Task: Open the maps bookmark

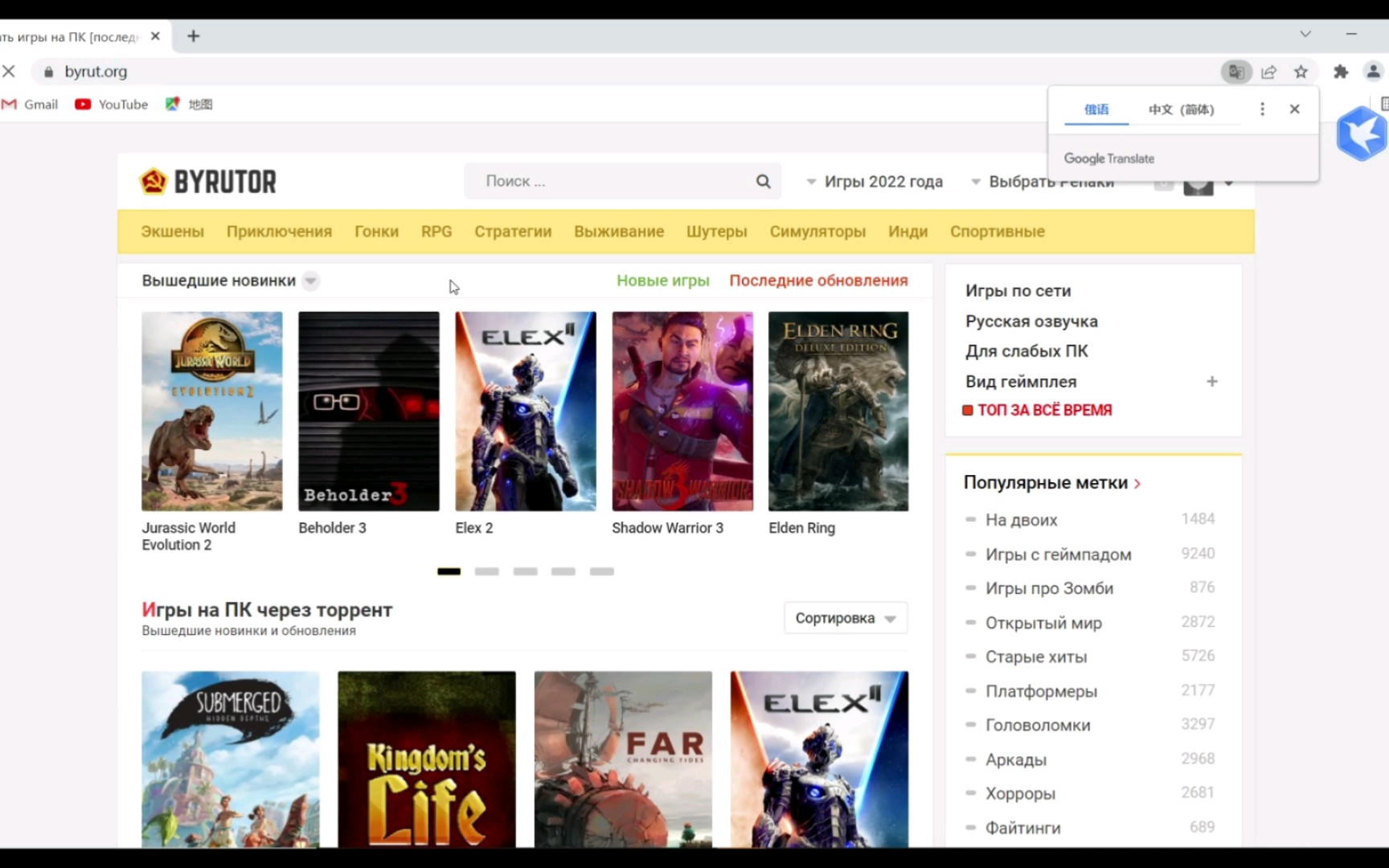Action: (x=189, y=104)
